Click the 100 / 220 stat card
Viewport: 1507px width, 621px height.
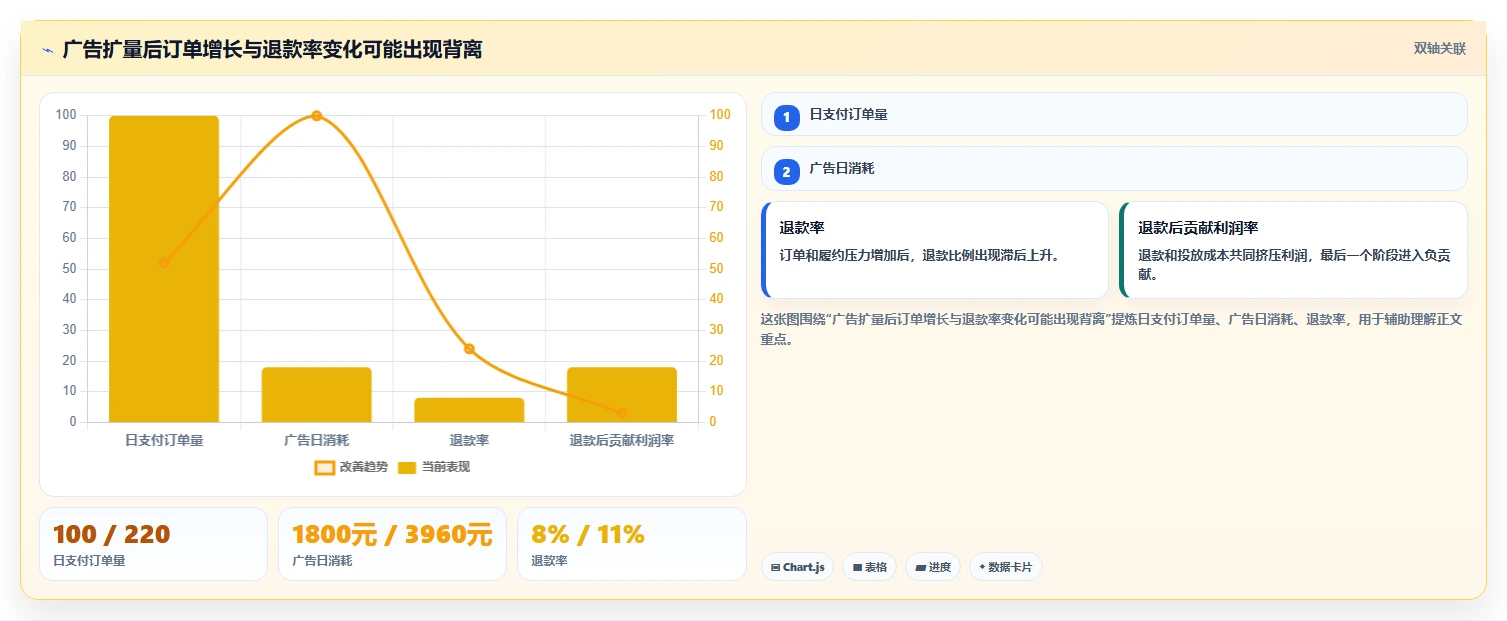pos(153,544)
